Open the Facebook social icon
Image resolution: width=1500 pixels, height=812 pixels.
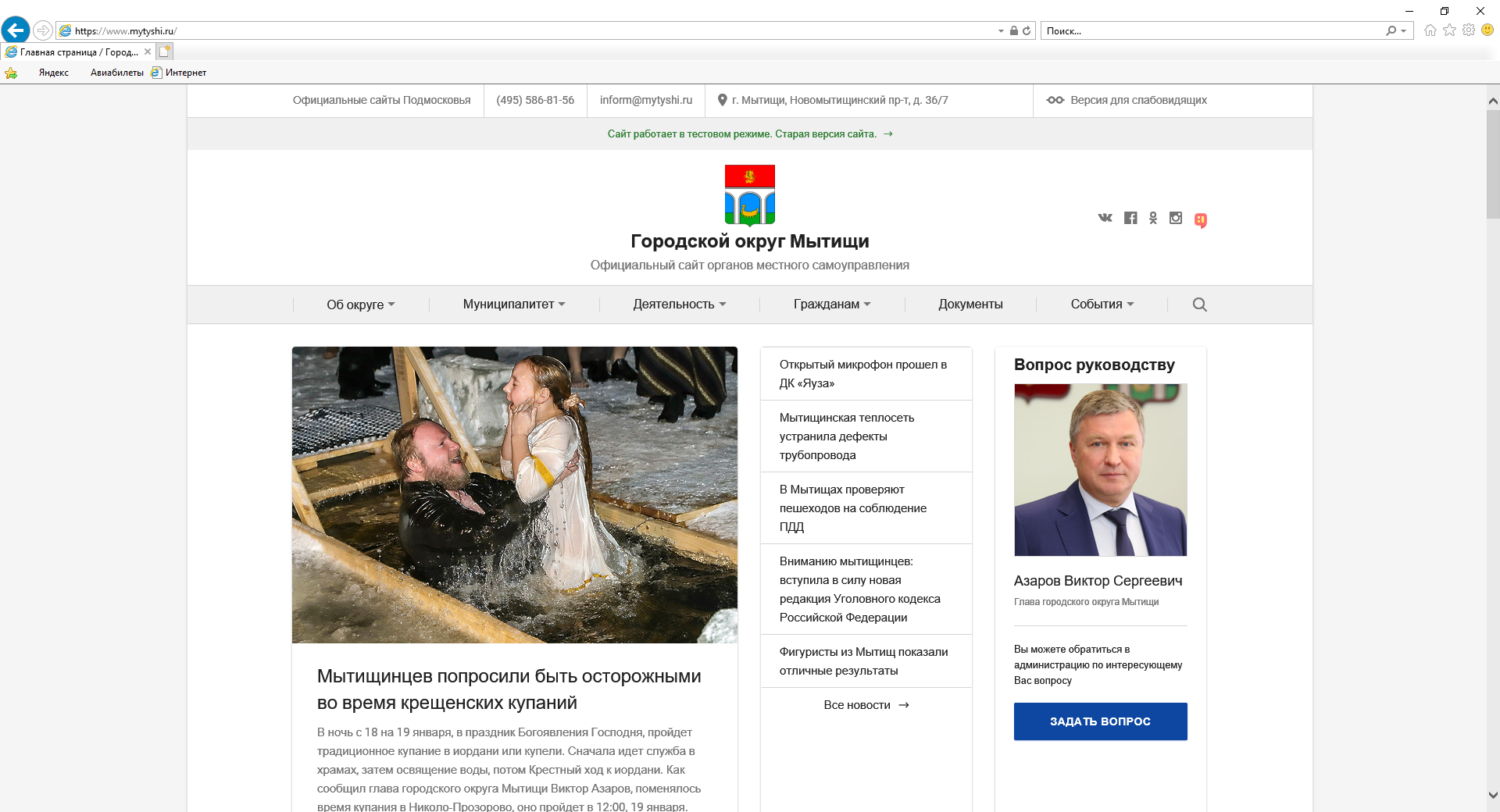[1130, 218]
